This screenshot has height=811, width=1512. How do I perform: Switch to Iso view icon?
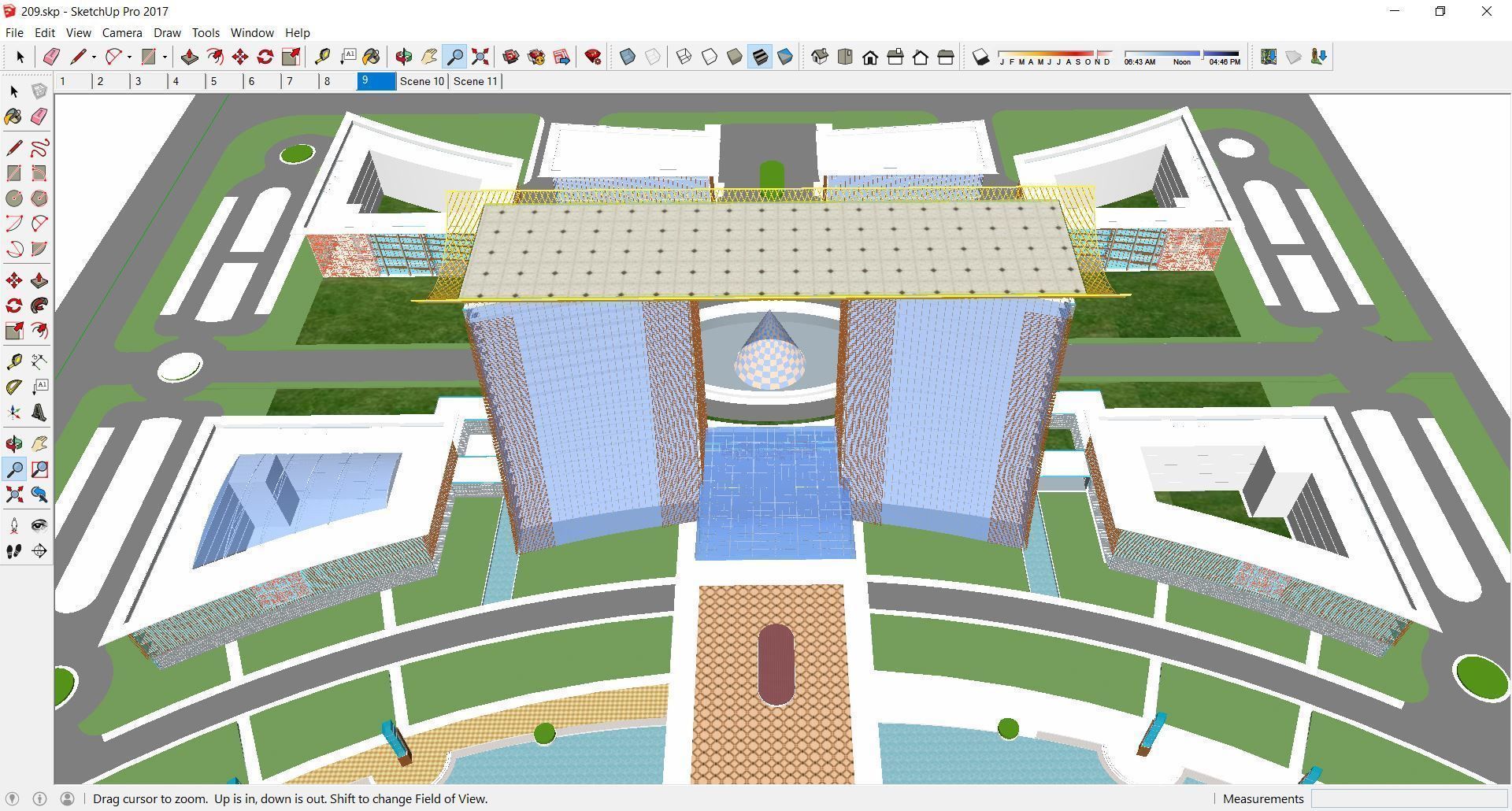pyautogui.click(x=820, y=57)
